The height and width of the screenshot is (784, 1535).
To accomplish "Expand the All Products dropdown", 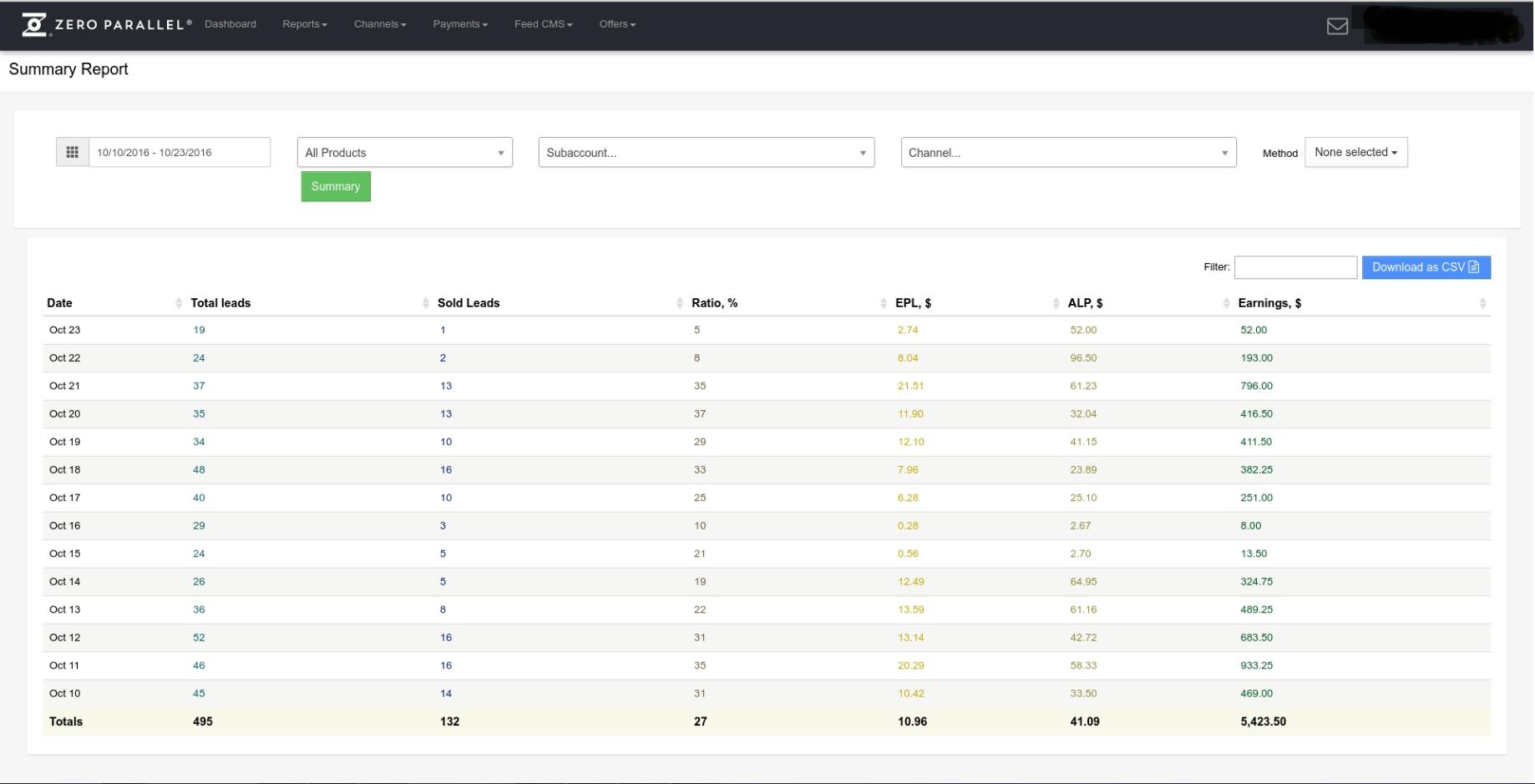I will tap(405, 153).
